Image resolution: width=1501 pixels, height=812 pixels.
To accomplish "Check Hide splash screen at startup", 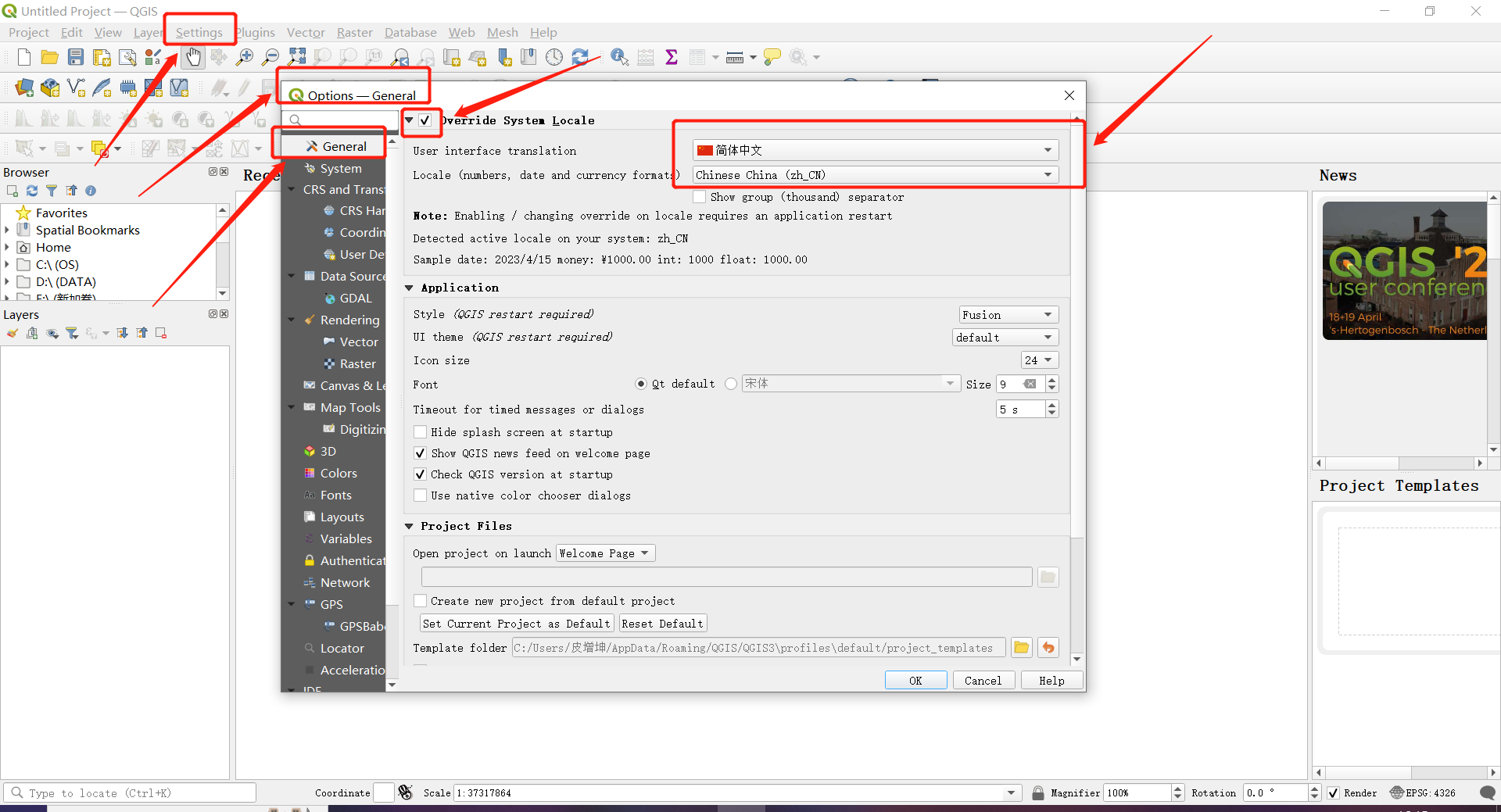I will coord(420,432).
